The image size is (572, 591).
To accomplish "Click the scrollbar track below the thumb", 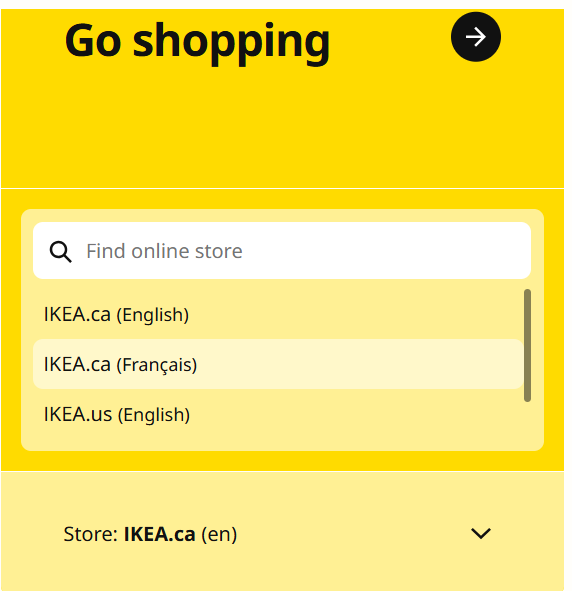I will 527,420.
